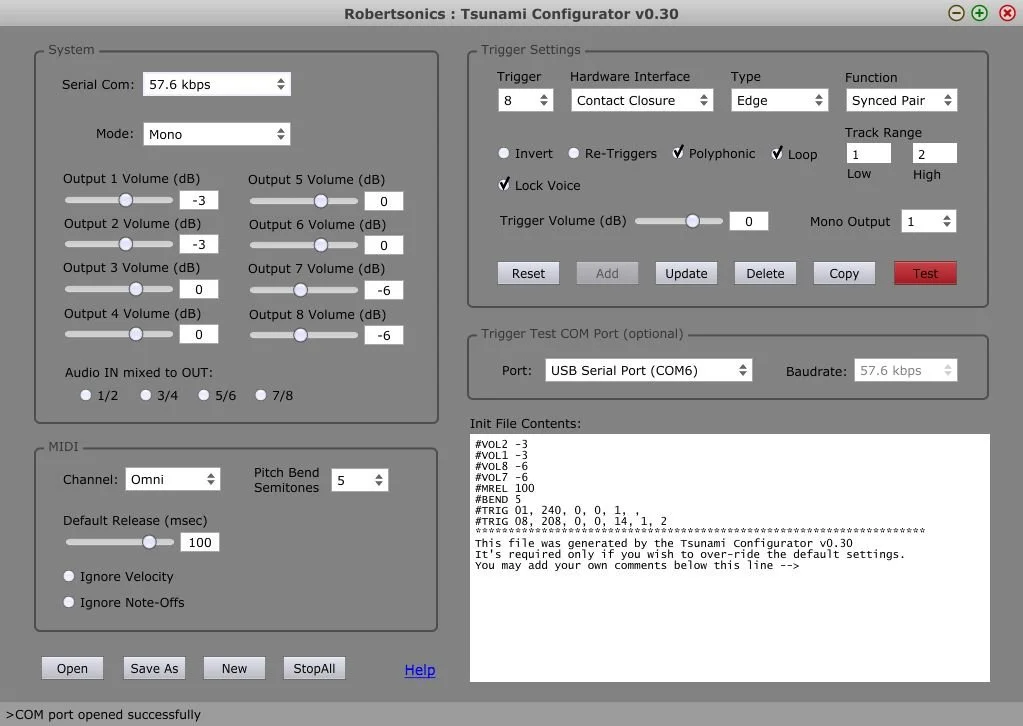Open Pitch Bend Semitones dropdown
This screenshot has width=1023, height=726.
pos(359,480)
